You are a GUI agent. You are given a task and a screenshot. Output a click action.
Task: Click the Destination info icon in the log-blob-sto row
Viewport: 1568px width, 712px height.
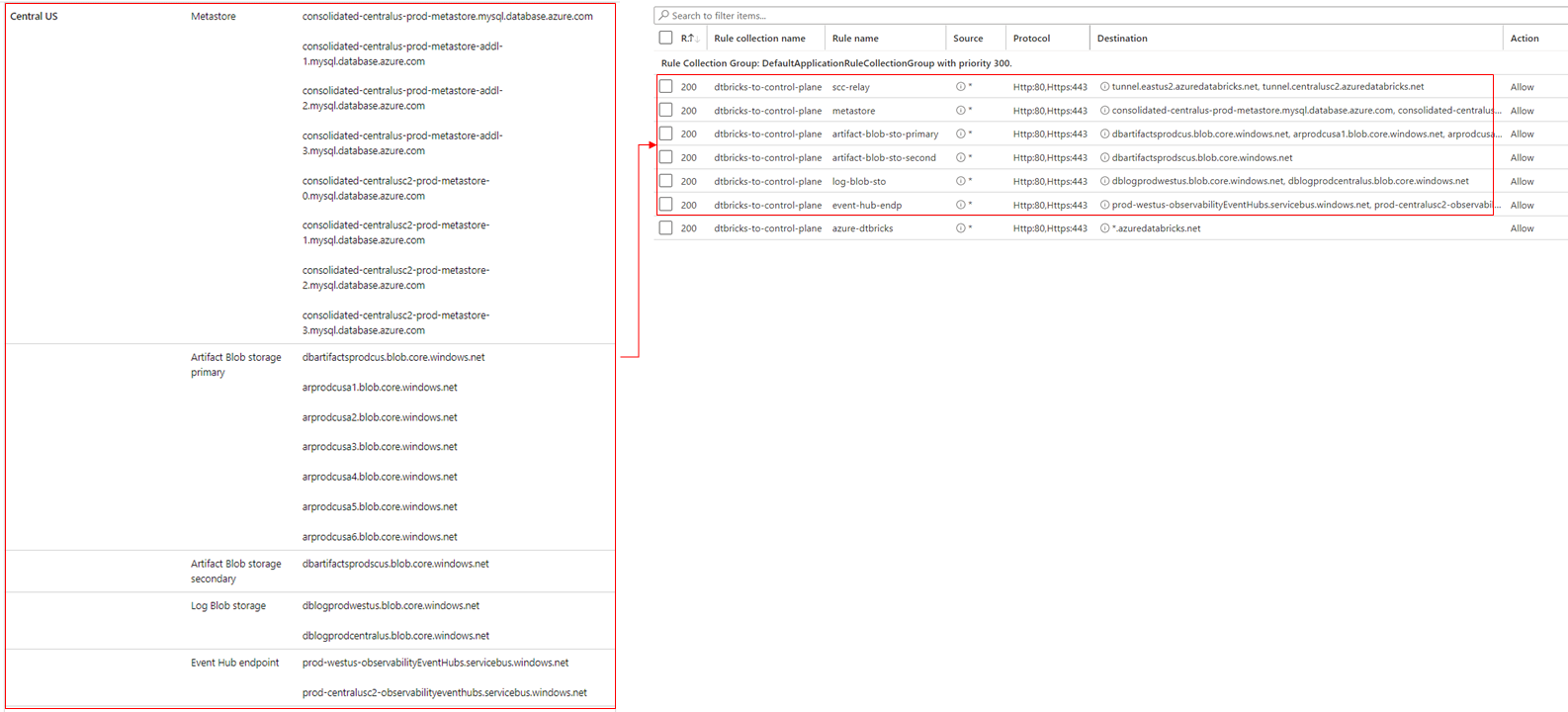coord(1104,181)
